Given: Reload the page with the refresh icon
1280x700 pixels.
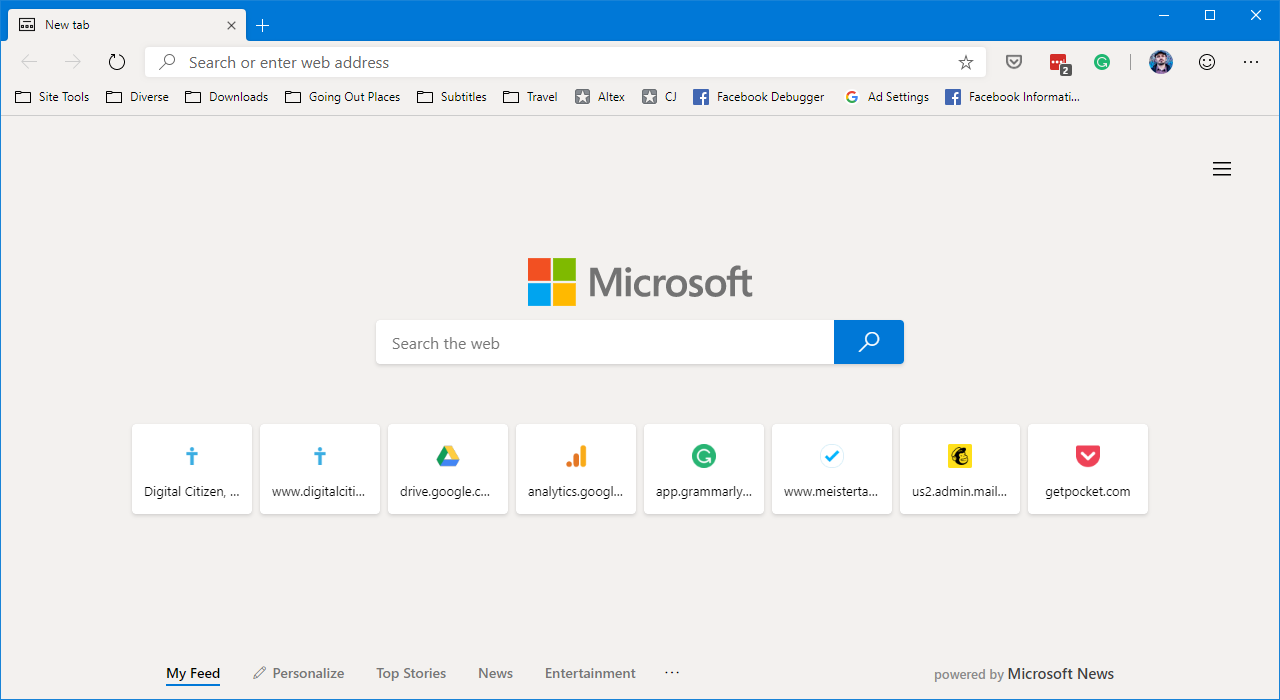Looking at the screenshot, I should pyautogui.click(x=117, y=61).
